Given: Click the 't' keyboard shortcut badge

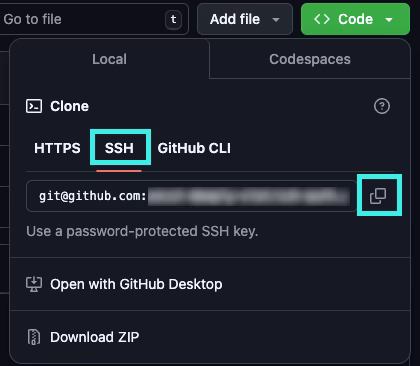Looking at the screenshot, I should coord(173,19).
